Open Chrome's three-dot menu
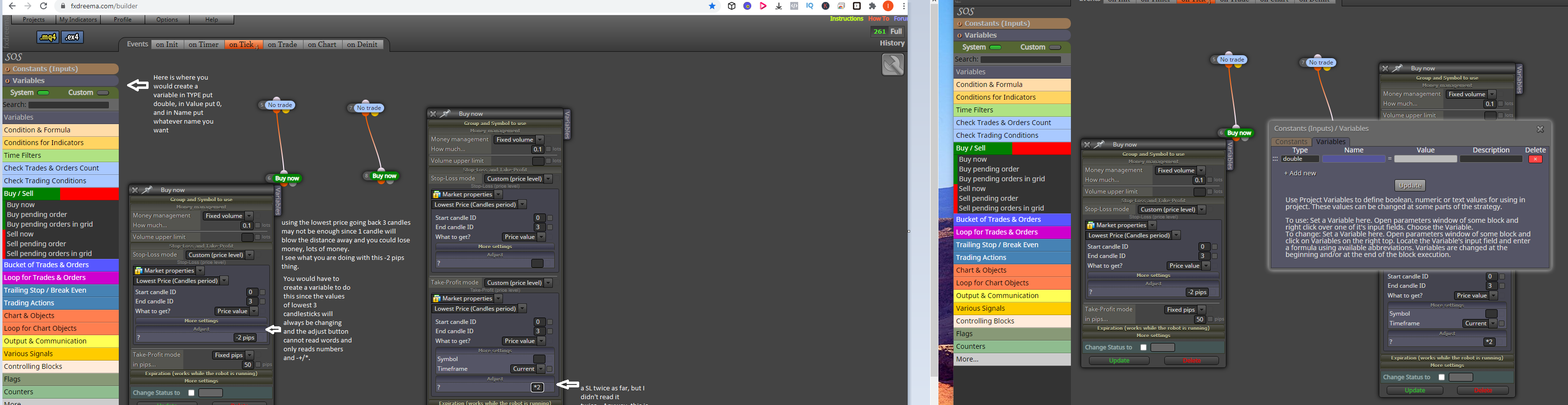 tap(904, 6)
